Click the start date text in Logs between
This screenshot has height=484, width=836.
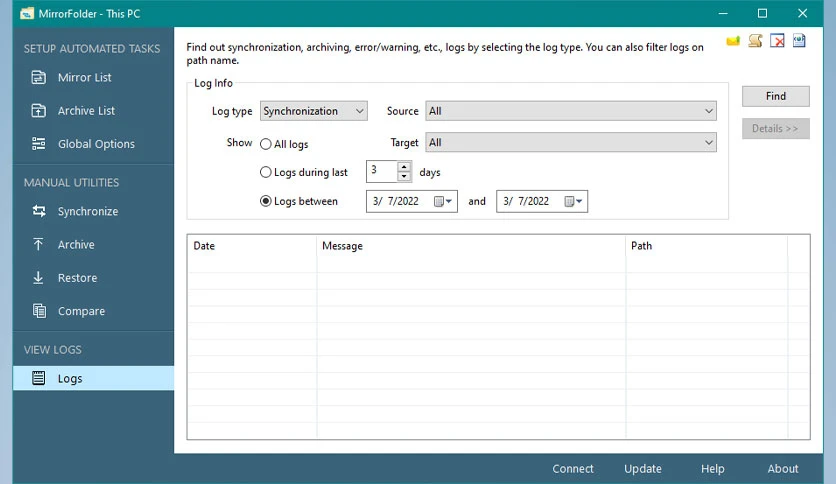point(396,201)
